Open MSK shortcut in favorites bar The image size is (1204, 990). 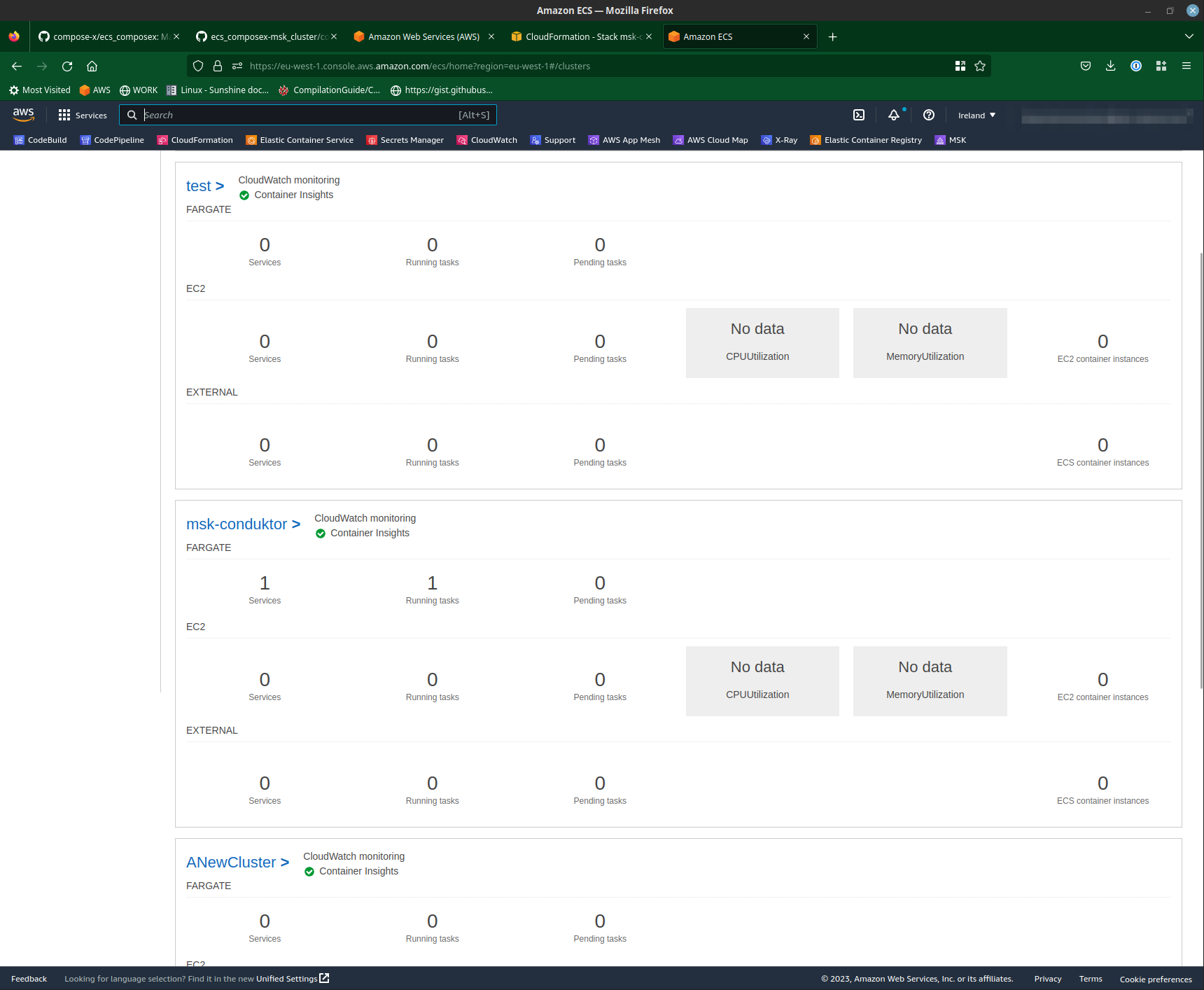pyautogui.click(x=951, y=140)
